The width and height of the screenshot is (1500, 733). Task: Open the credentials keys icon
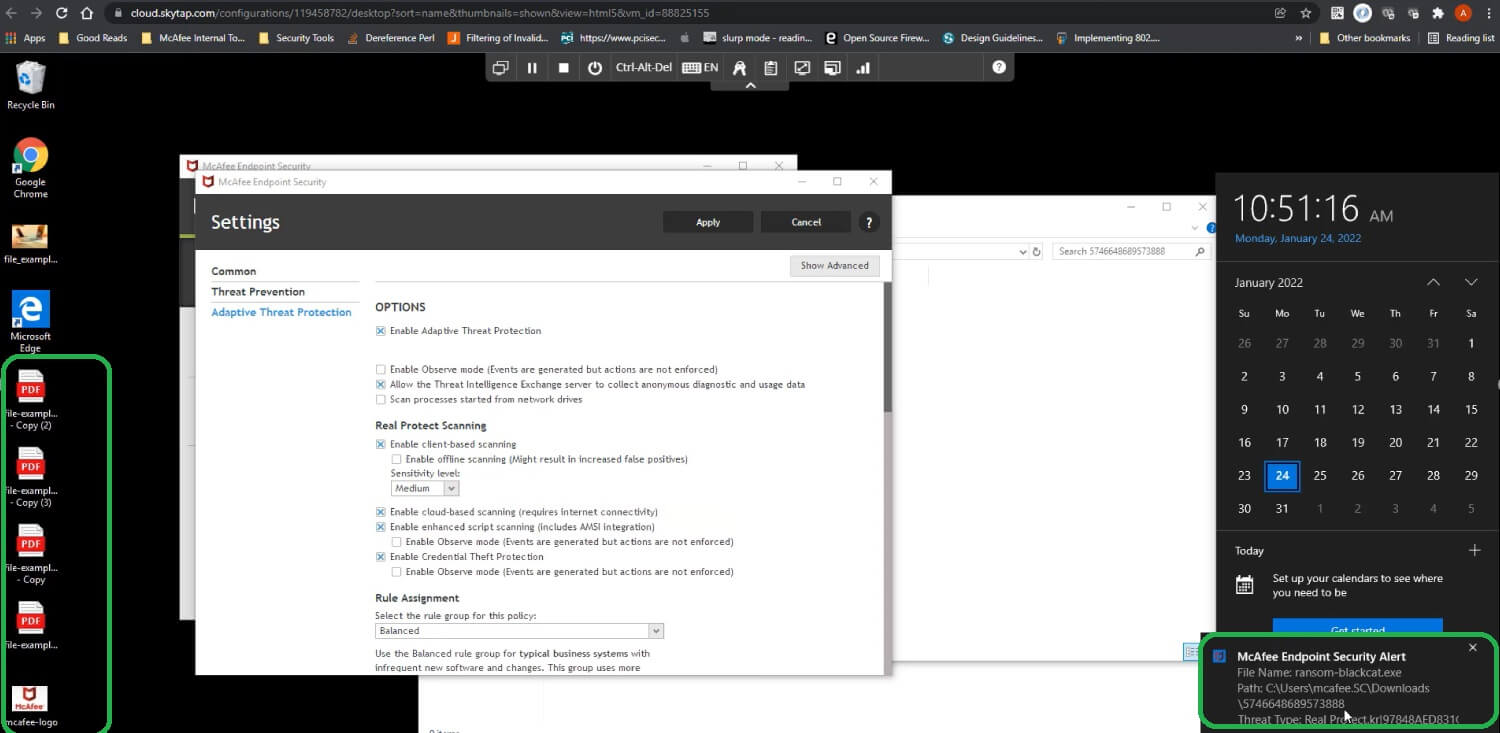(x=740, y=68)
